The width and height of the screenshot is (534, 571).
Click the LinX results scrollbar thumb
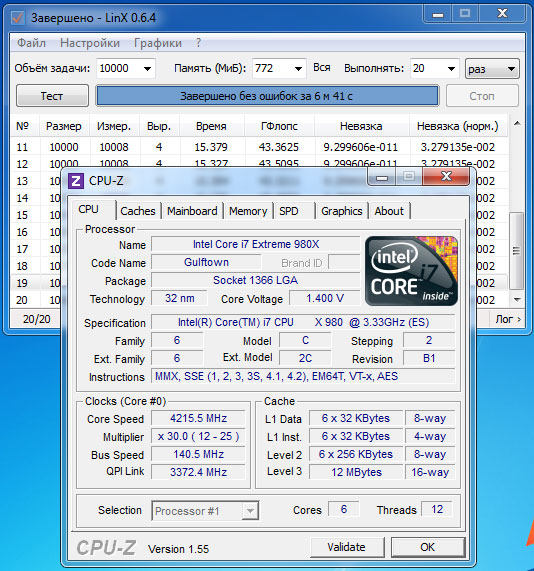click(x=517, y=251)
